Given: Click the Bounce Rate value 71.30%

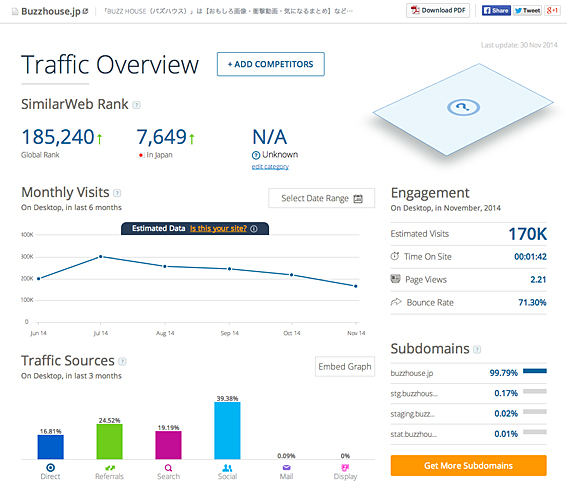Looking at the screenshot, I should 532,302.
